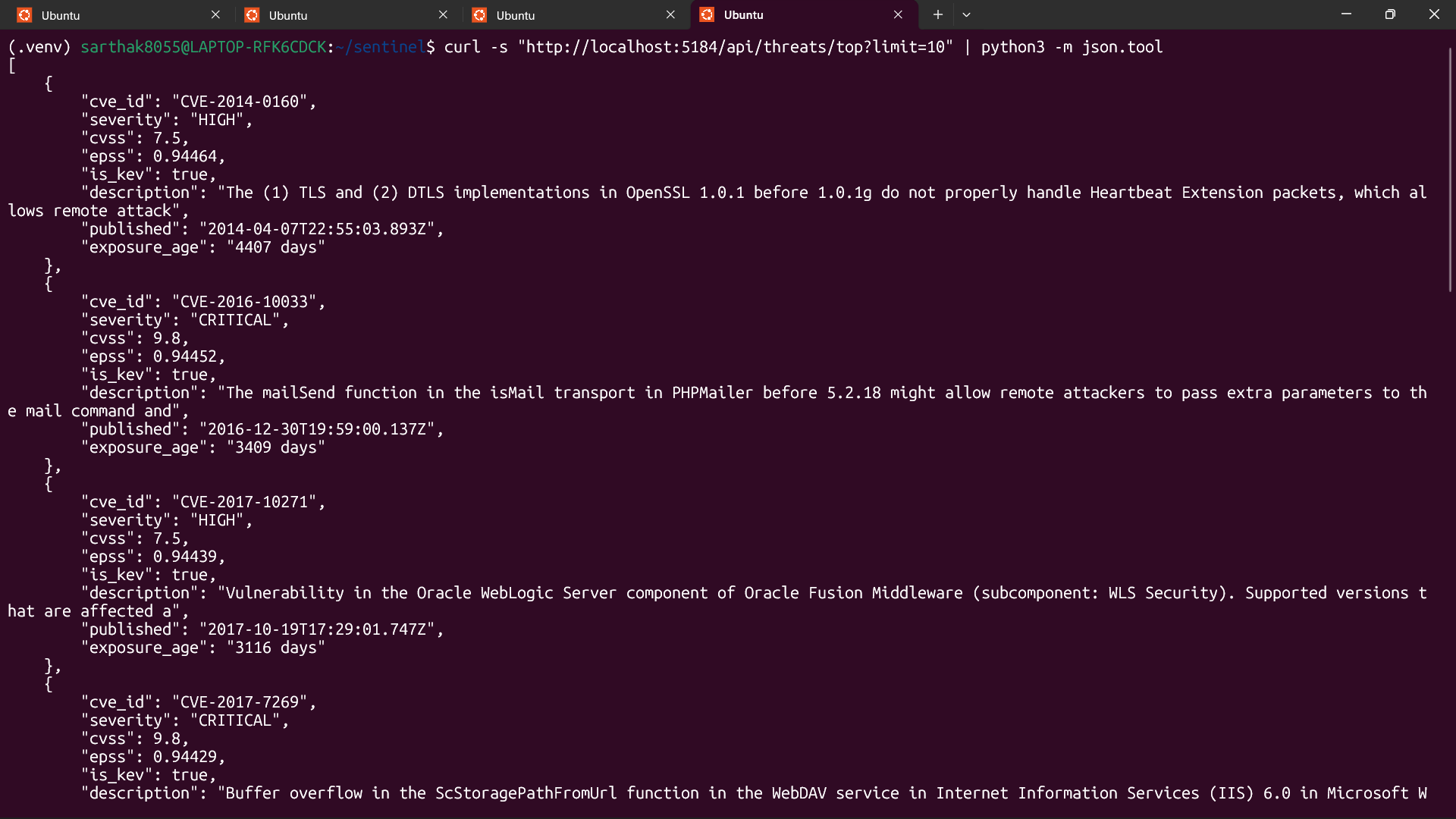Click the epss value 0.94464
This screenshot has width=1456, height=819.
(x=185, y=156)
